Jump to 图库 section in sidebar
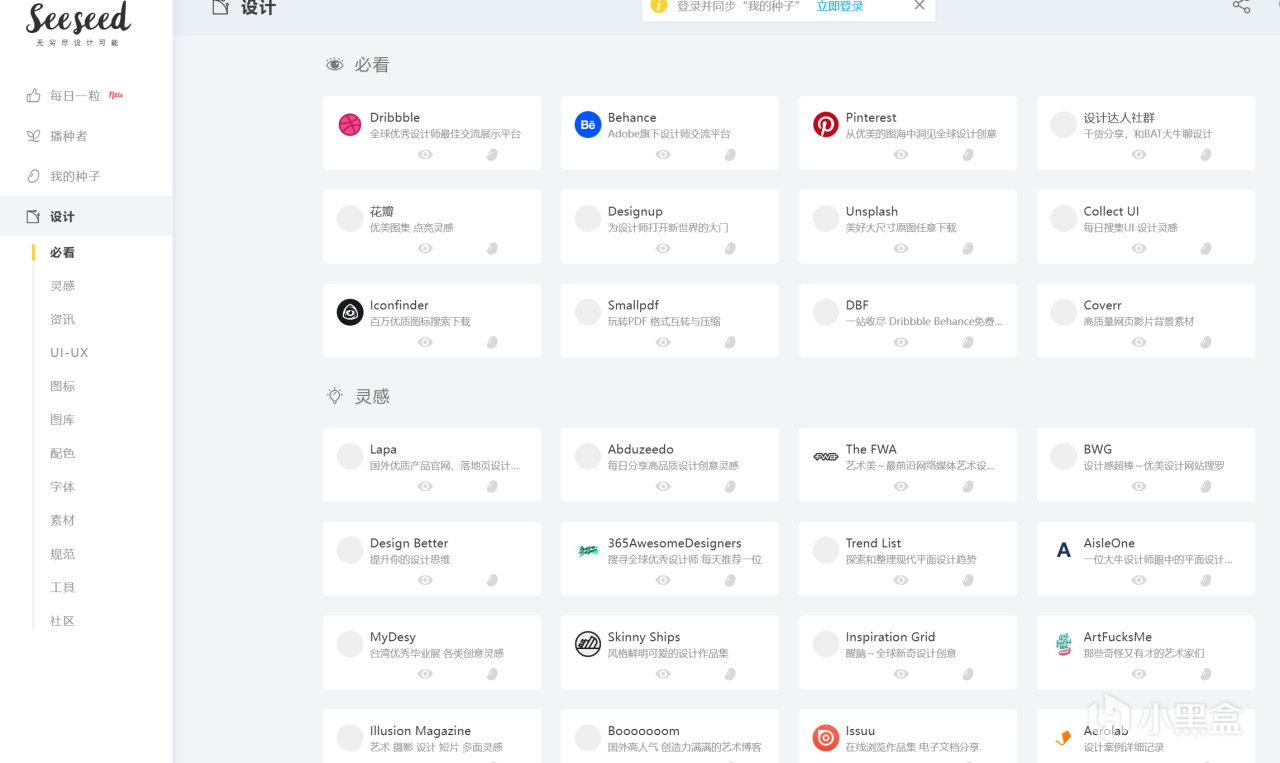The image size is (1280, 763). coord(62,420)
